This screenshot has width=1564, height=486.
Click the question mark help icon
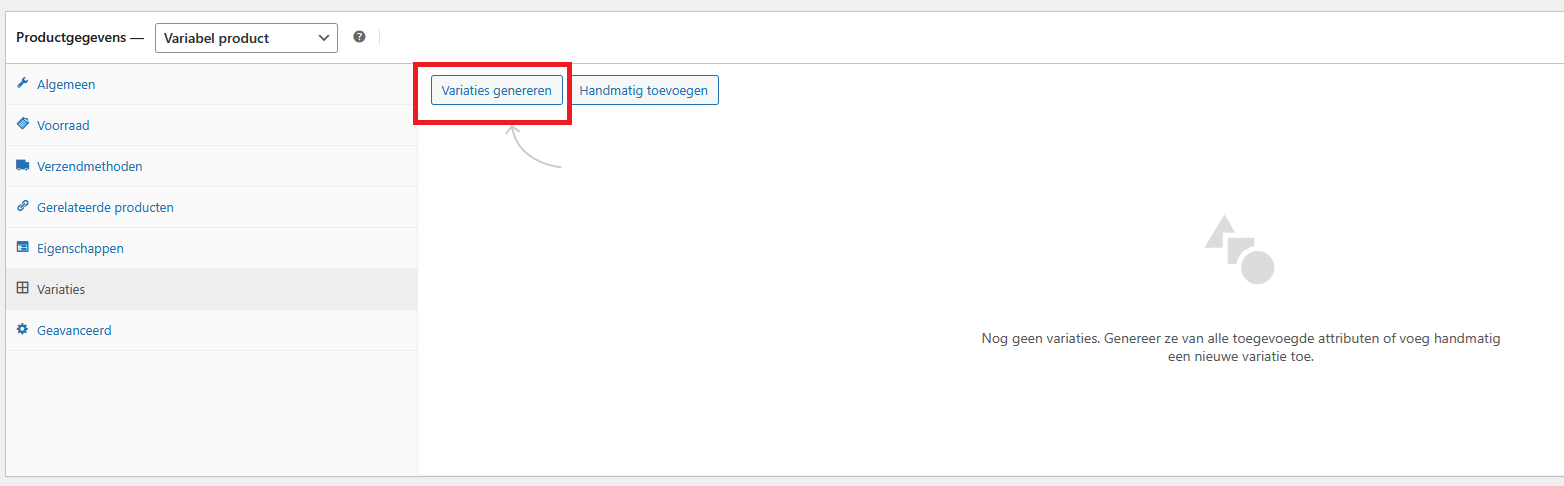pyautogui.click(x=359, y=37)
